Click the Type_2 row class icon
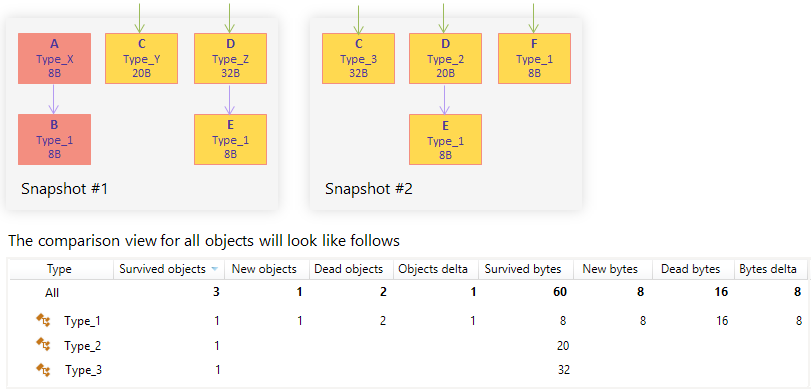Screen dimensions: 812x391 point(43,345)
